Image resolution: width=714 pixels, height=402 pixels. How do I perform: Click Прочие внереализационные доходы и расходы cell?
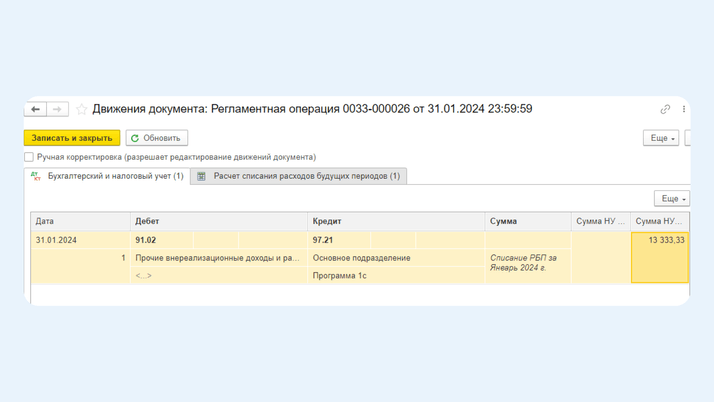219,258
